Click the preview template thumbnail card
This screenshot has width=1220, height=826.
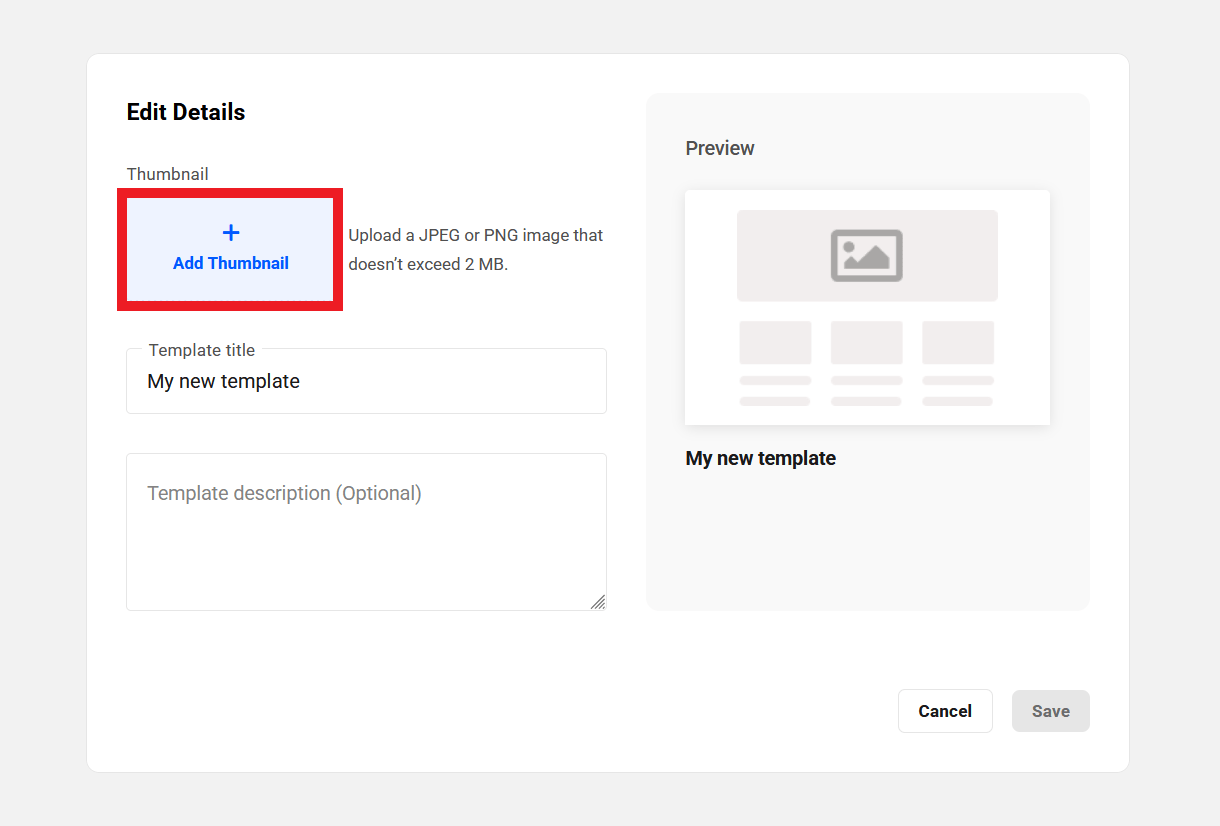[867, 307]
